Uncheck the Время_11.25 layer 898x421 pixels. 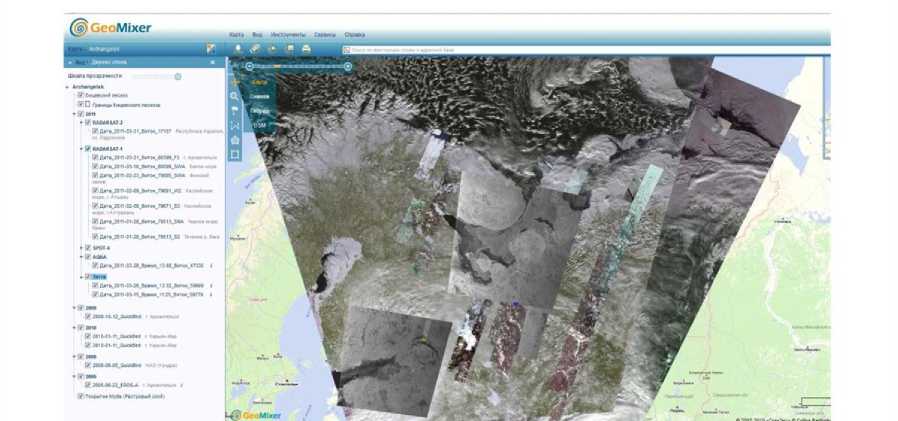coord(95,294)
